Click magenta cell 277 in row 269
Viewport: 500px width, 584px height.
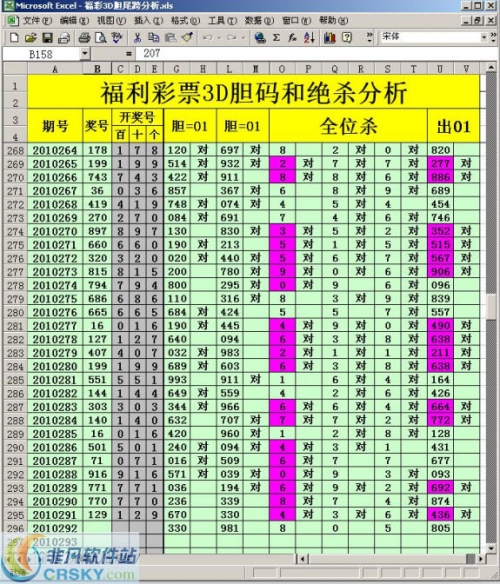click(x=440, y=164)
